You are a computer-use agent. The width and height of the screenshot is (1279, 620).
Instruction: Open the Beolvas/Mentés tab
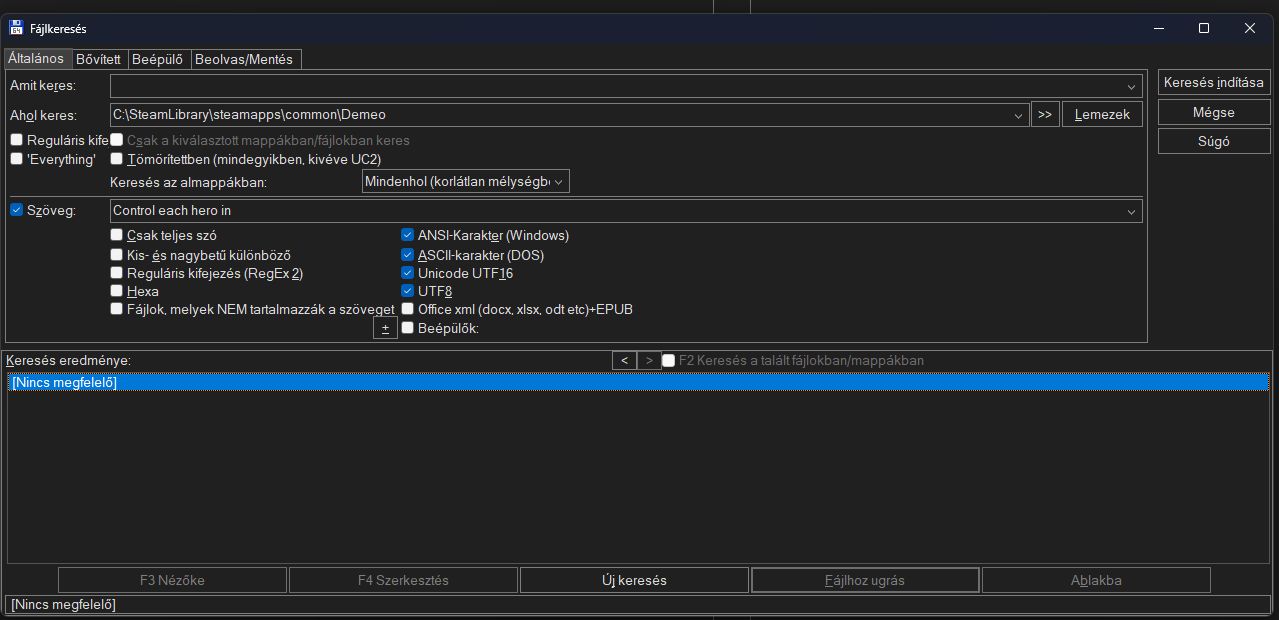click(244, 59)
